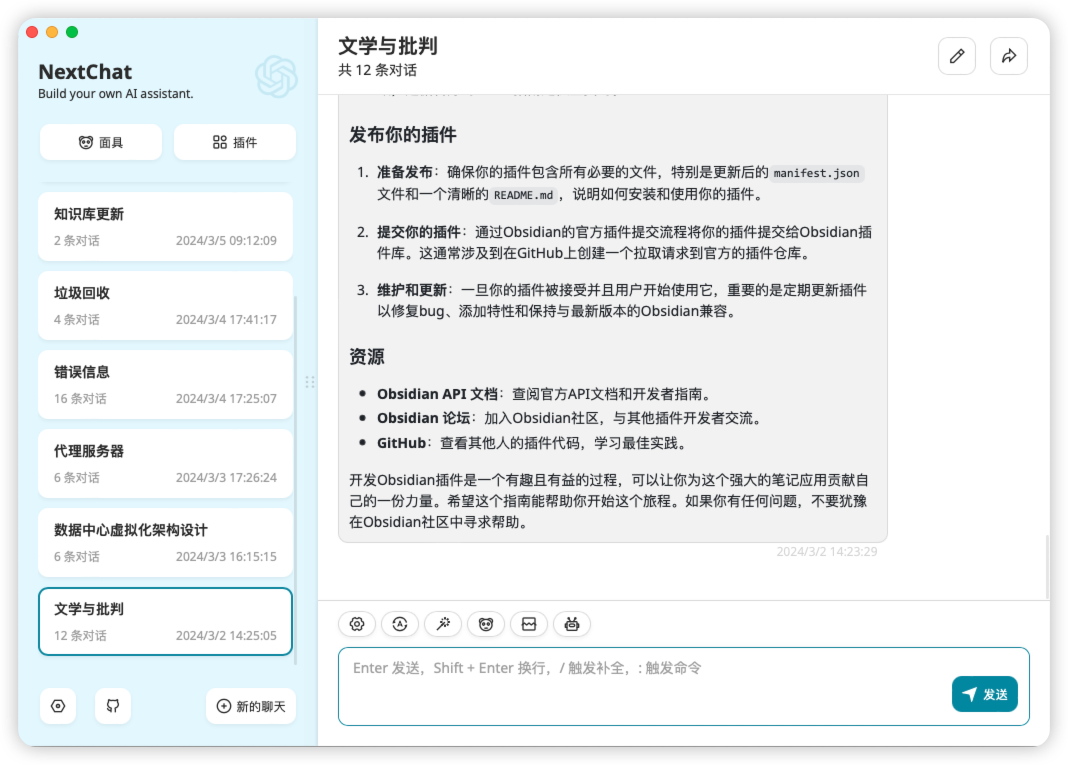Send the message with 发送 button

point(984,694)
